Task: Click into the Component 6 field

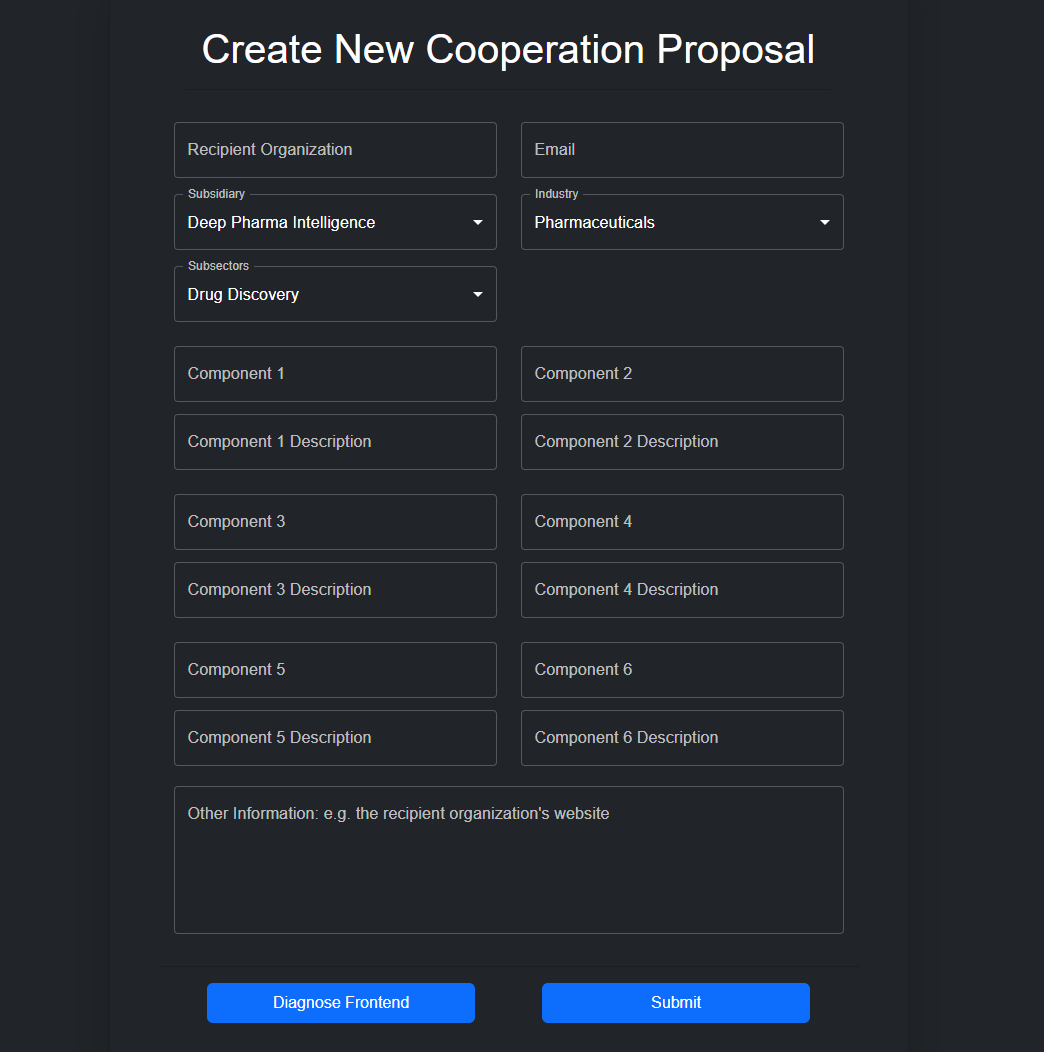Action: 682,670
